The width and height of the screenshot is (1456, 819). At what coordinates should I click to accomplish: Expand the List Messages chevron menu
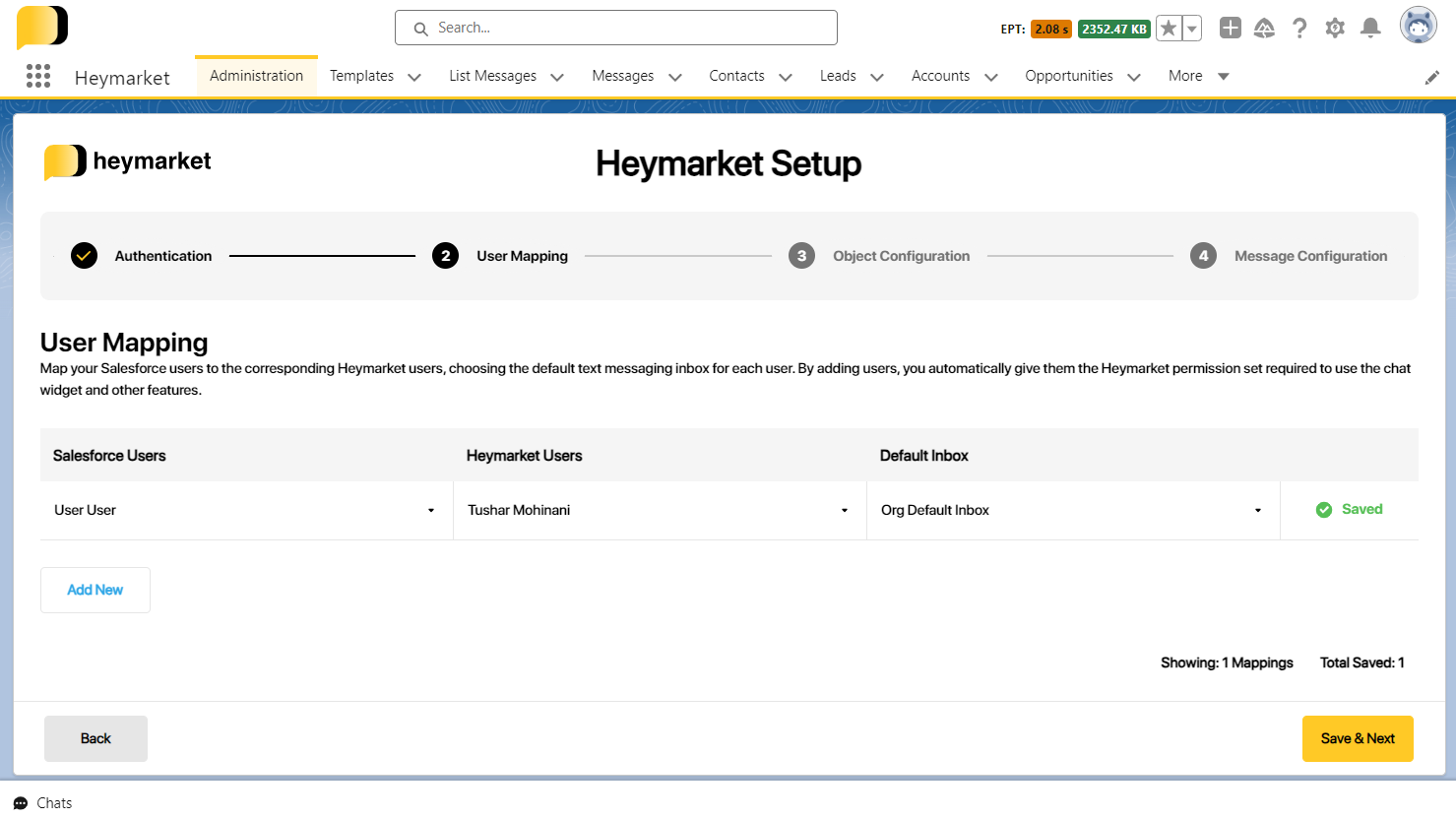[x=557, y=77]
